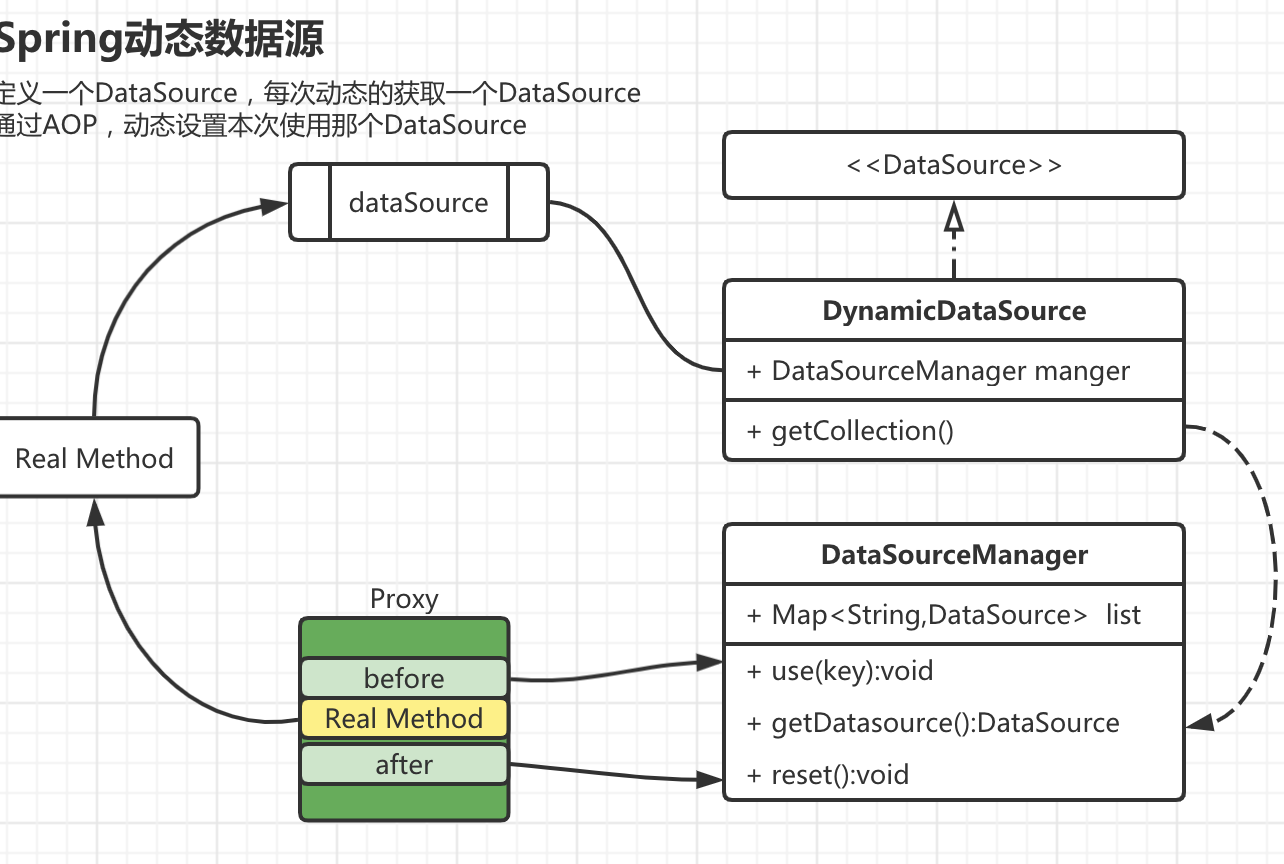Click the getCollection() method row
Image resolution: width=1284 pixels, height=864 pixels.
point(863,431)
